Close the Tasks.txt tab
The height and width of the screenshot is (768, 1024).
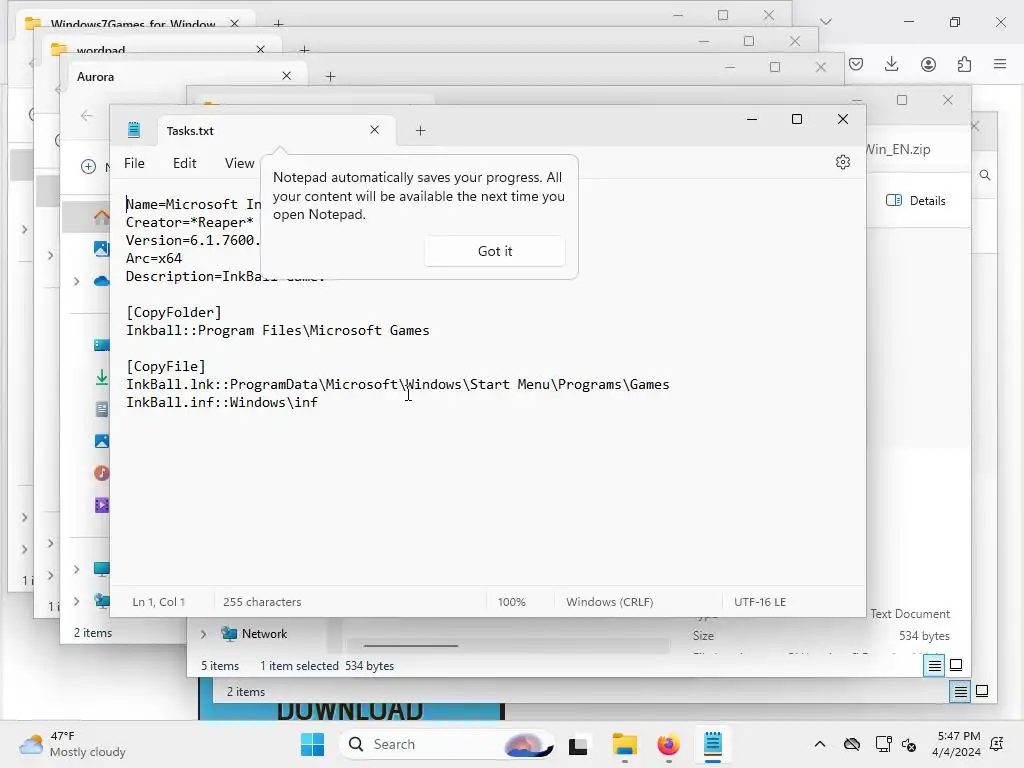(x=374, y=130)
